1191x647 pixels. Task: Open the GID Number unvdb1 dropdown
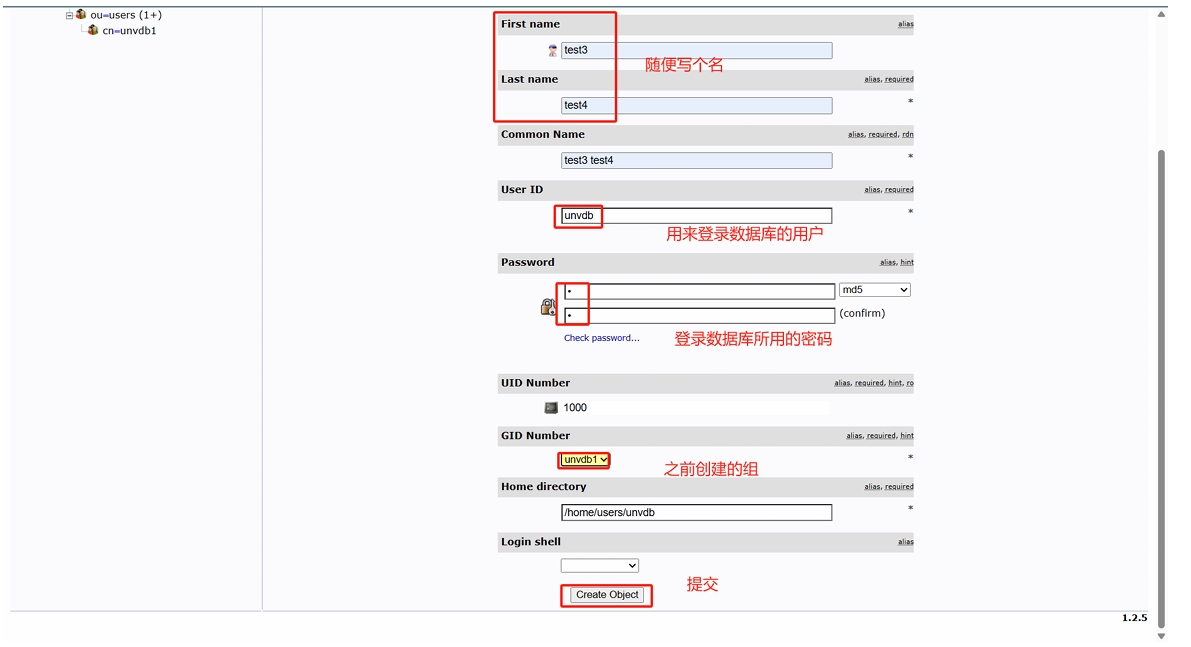pyautogui.click(x=585, y=460)
